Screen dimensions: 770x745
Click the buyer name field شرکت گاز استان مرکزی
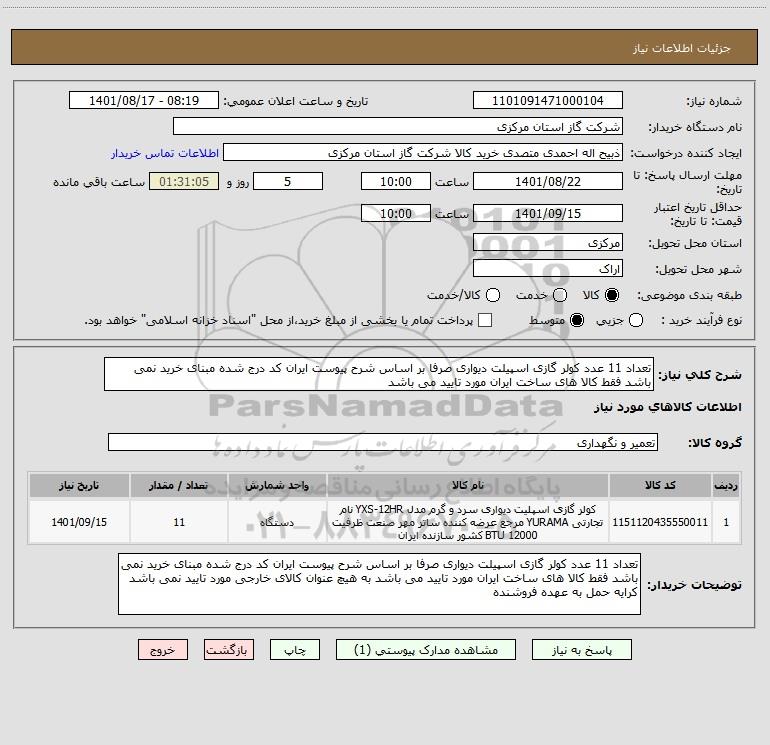pos(398,127)
